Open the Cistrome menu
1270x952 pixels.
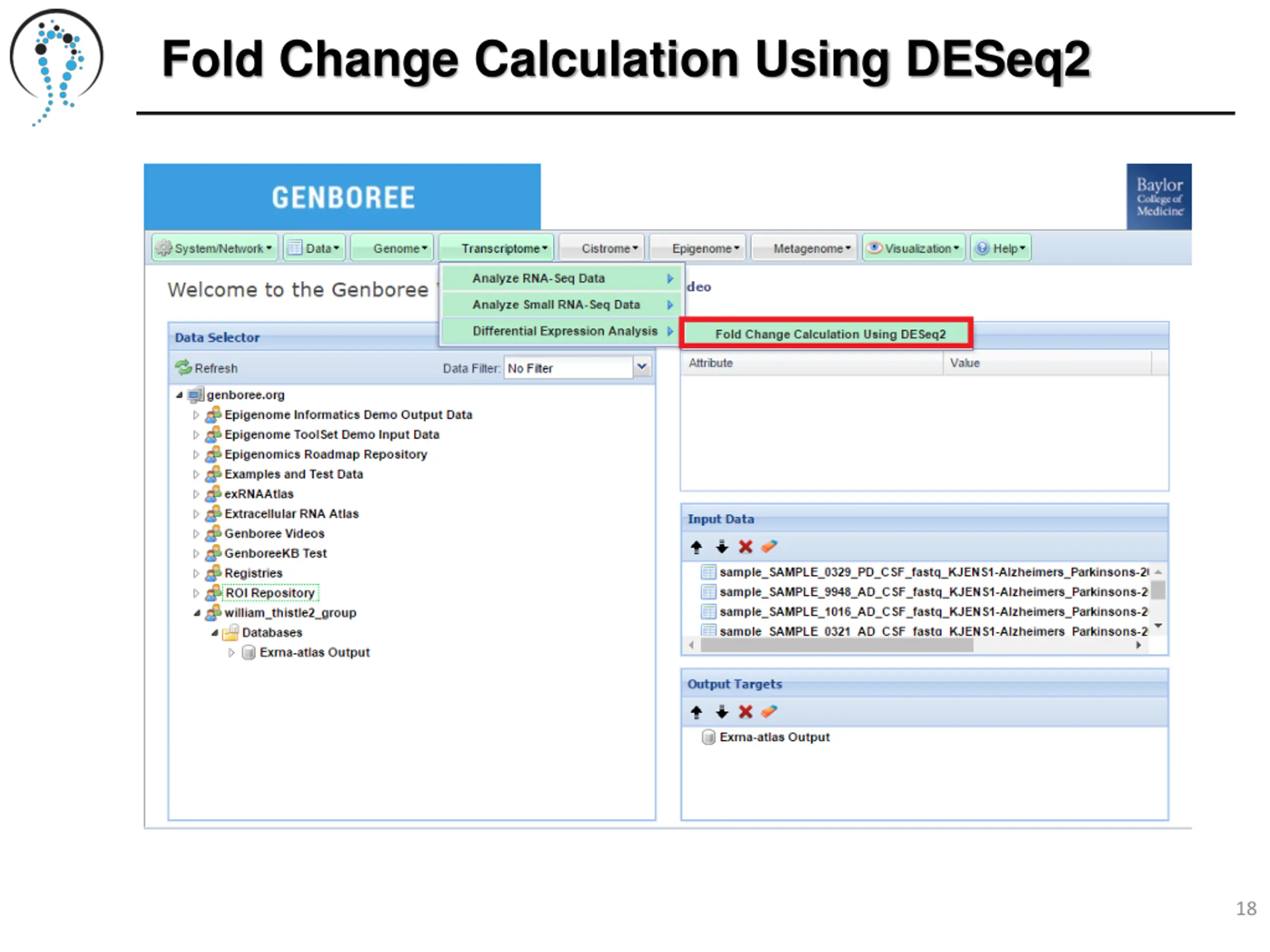tap(602, 248)
